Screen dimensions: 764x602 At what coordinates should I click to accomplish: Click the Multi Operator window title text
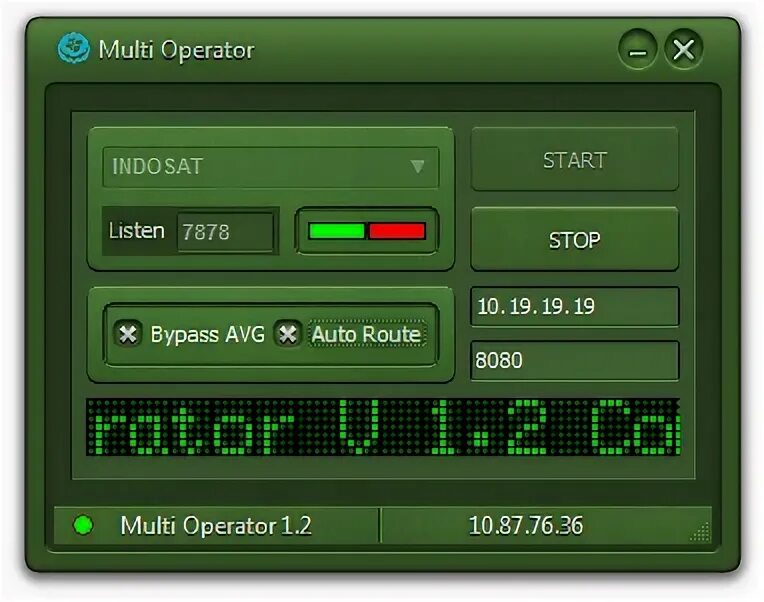point(176,50)
